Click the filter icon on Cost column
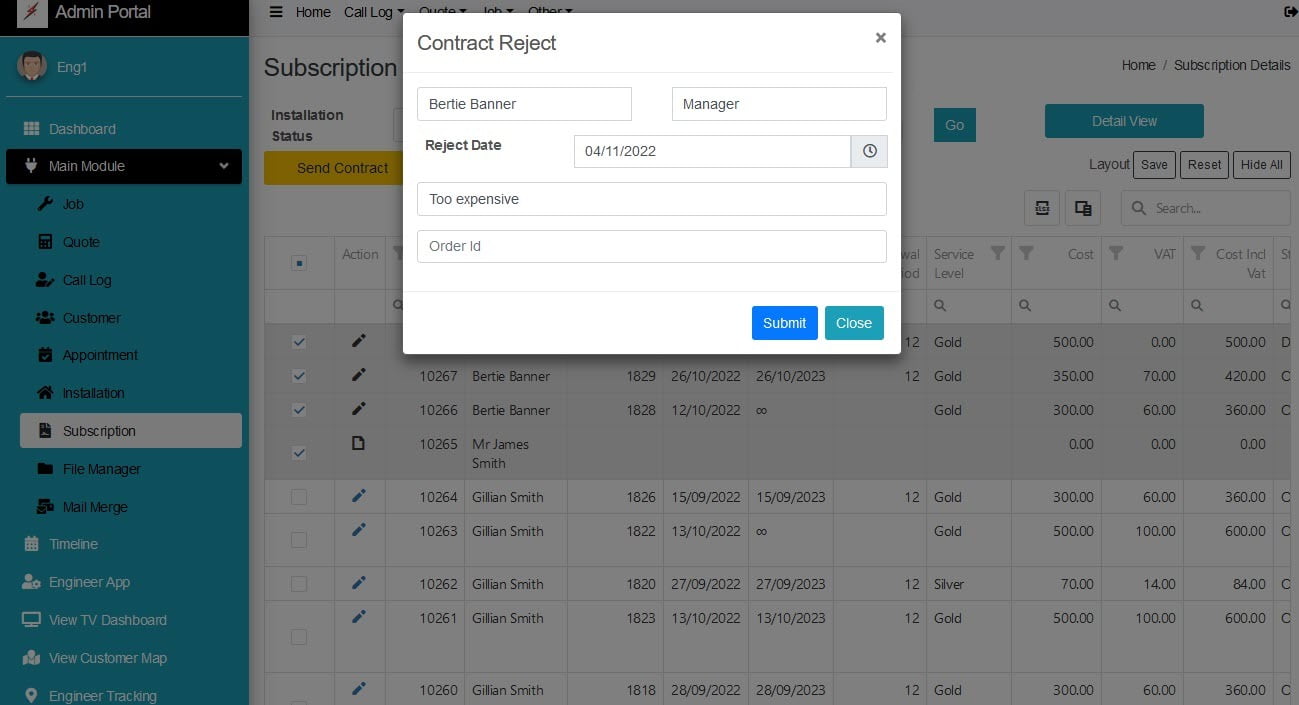The height and width of the screenshot is (705, 1299). click(1026, 254)
